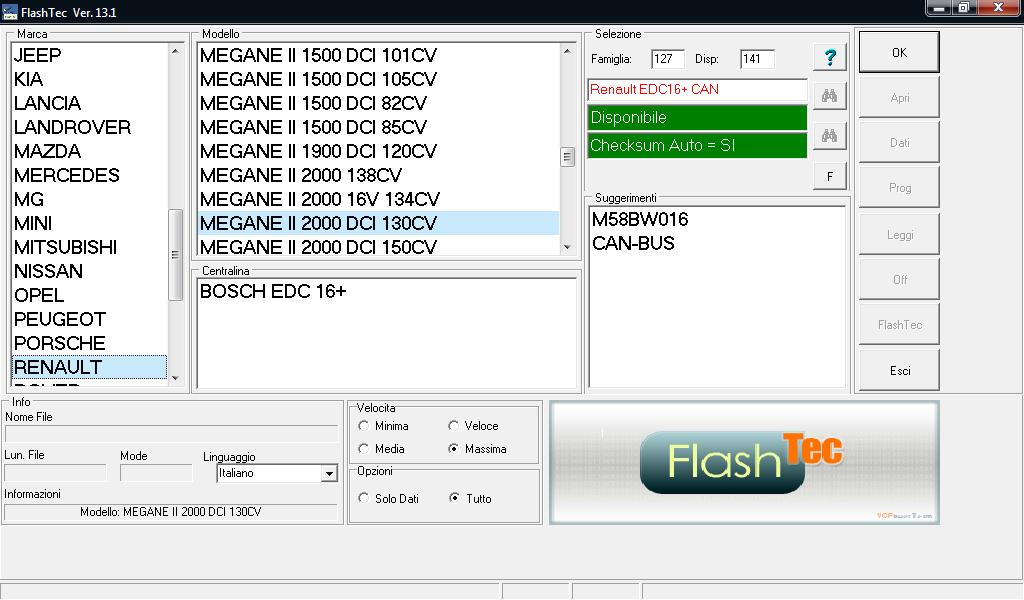Click the Modello list scrollbar thumb
Image resolution: width=1024 pixels, height=600 pixels.
[567, 157]
